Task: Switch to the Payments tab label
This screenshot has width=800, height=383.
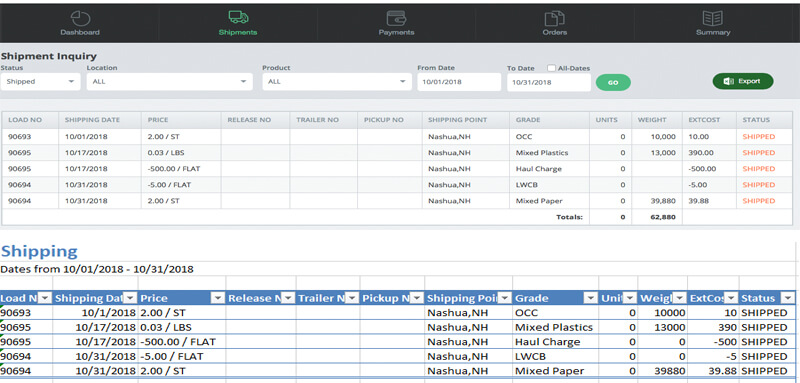Action: 396,32
